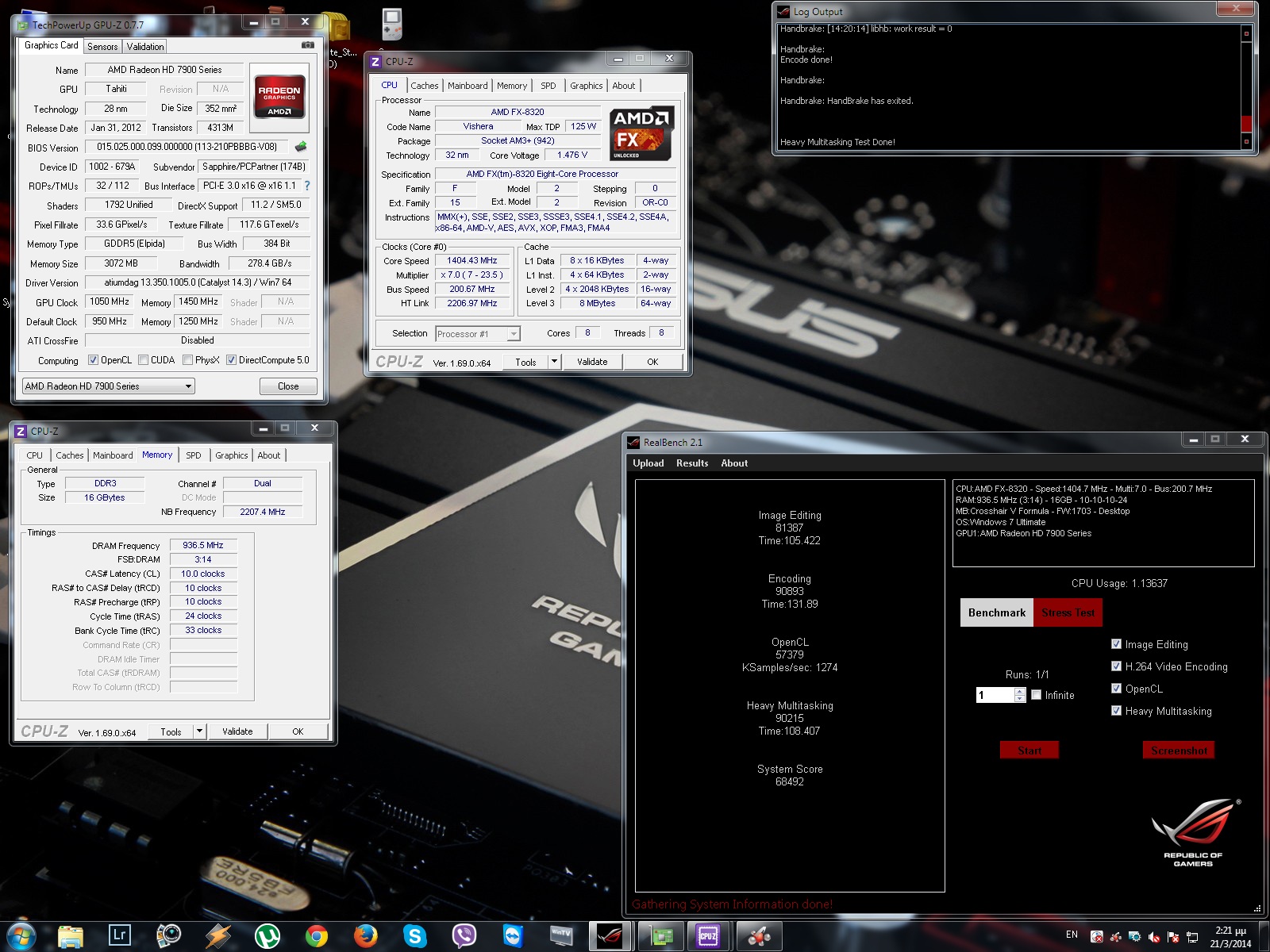Click the camera lens app taskbar icon
The image size is (1270, 952).
[168, 936]
